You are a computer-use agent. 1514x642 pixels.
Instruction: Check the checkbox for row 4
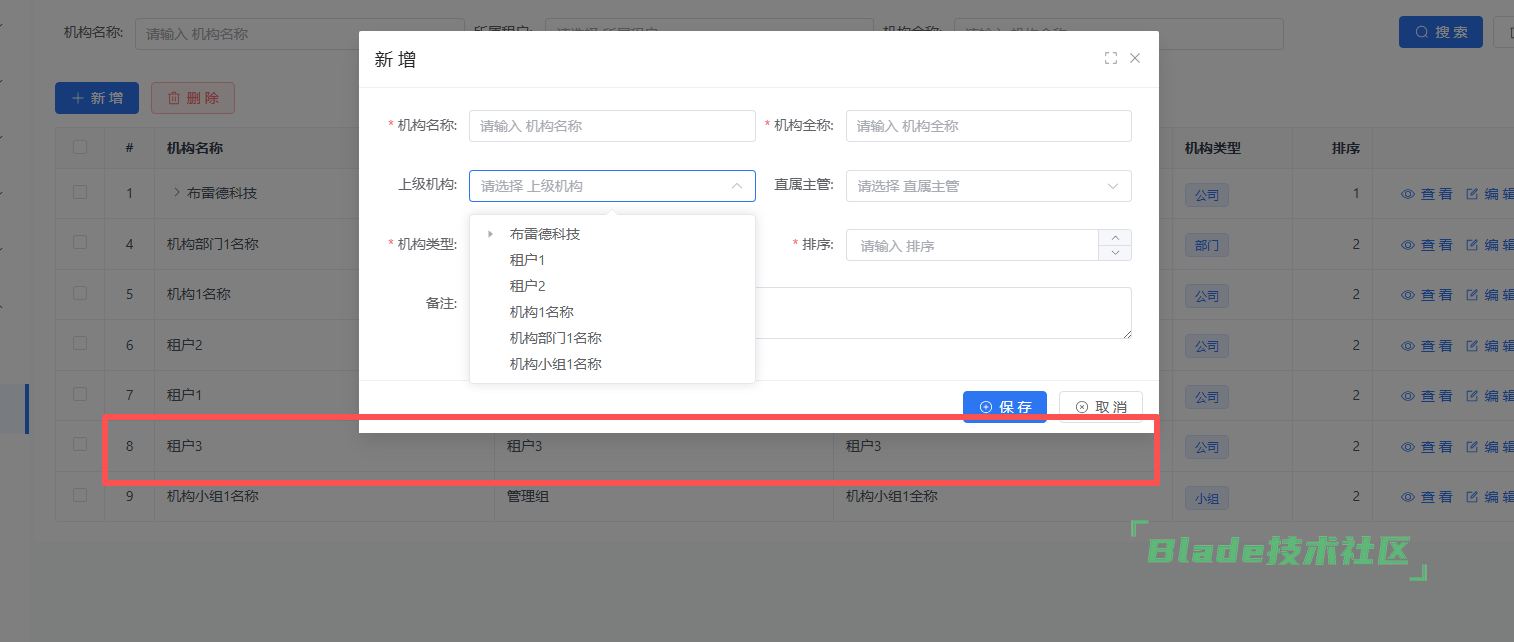(80, 243)
